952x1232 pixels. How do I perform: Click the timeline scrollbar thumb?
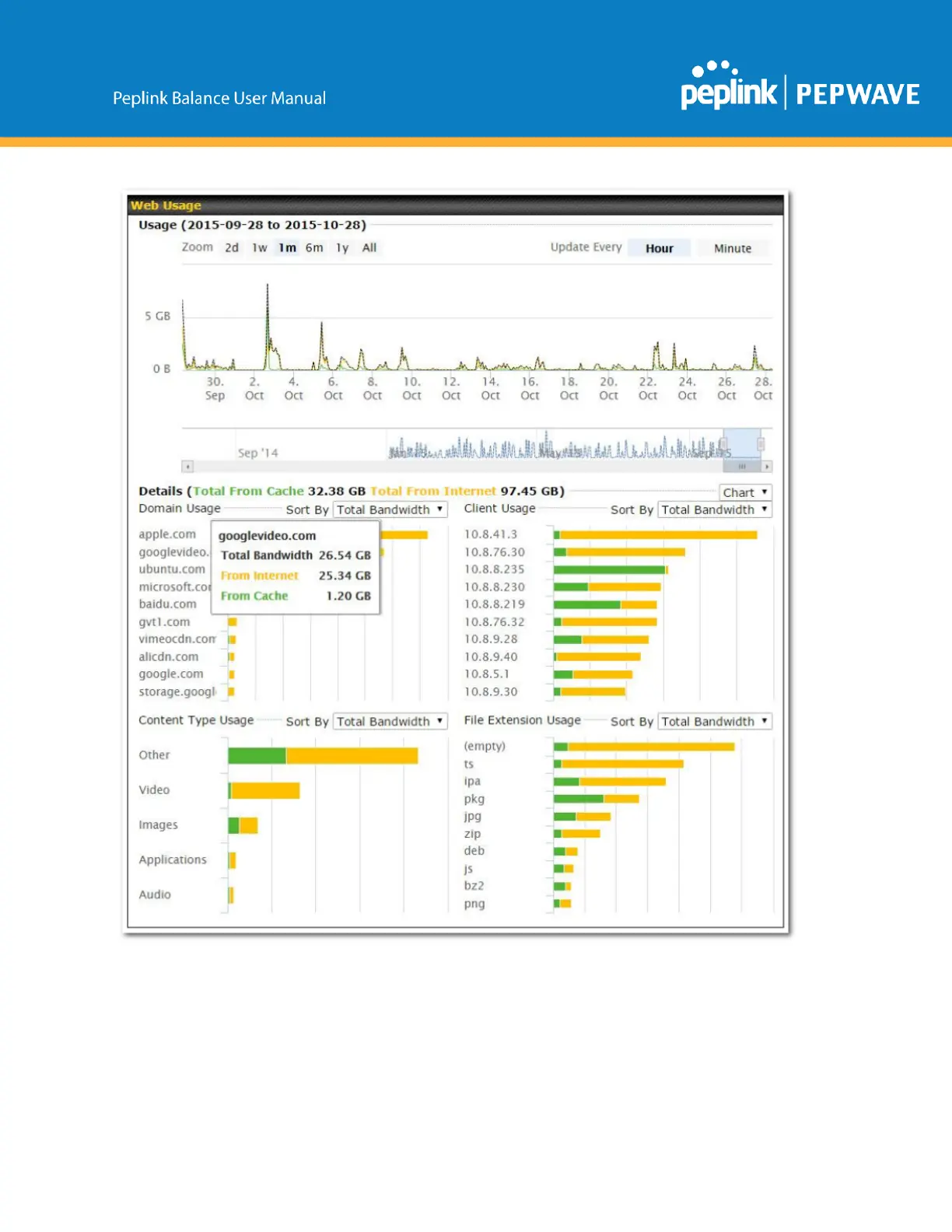point(742,467)
